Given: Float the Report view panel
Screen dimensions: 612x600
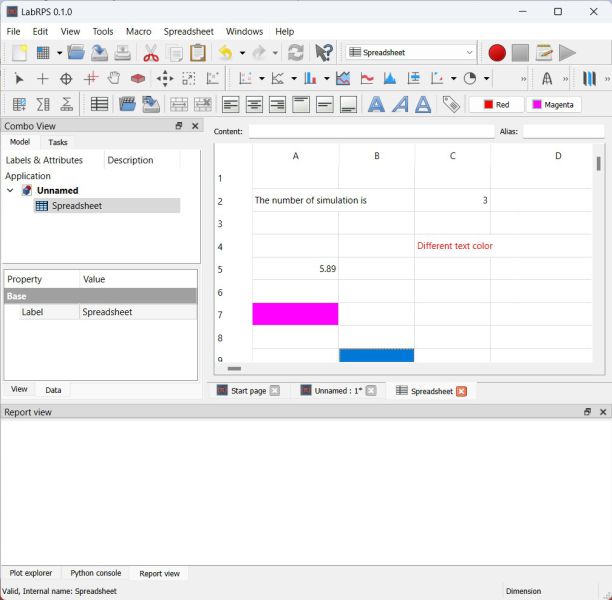Looking at the screenshot, I should [587, 412].
